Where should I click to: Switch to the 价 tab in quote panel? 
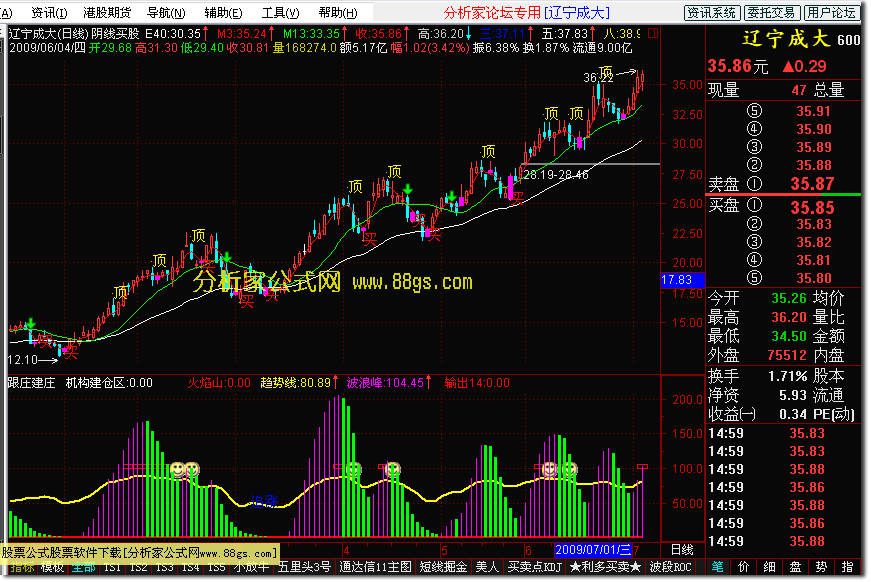[744, 567]
